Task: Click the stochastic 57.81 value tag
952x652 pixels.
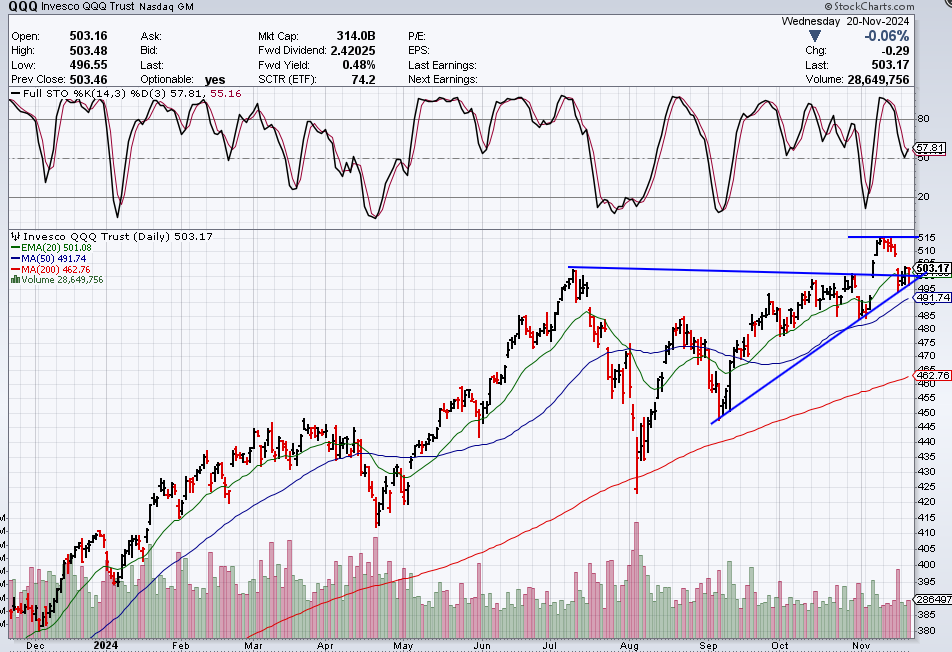Action: [930, 148]
